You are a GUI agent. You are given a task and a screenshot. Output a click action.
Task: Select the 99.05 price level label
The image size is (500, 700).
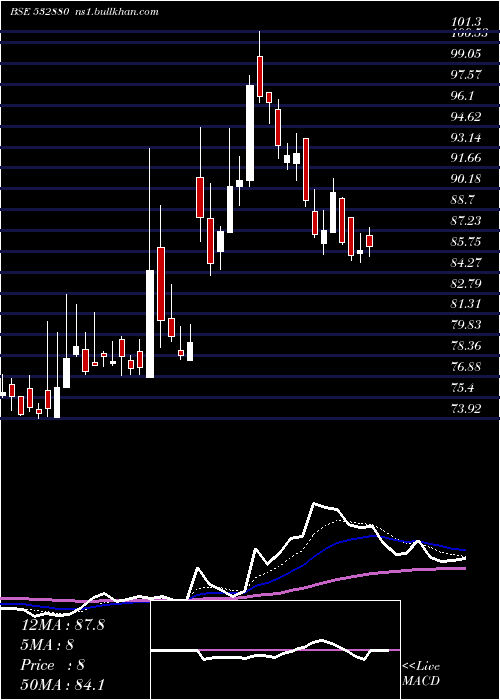click(466, 54)
